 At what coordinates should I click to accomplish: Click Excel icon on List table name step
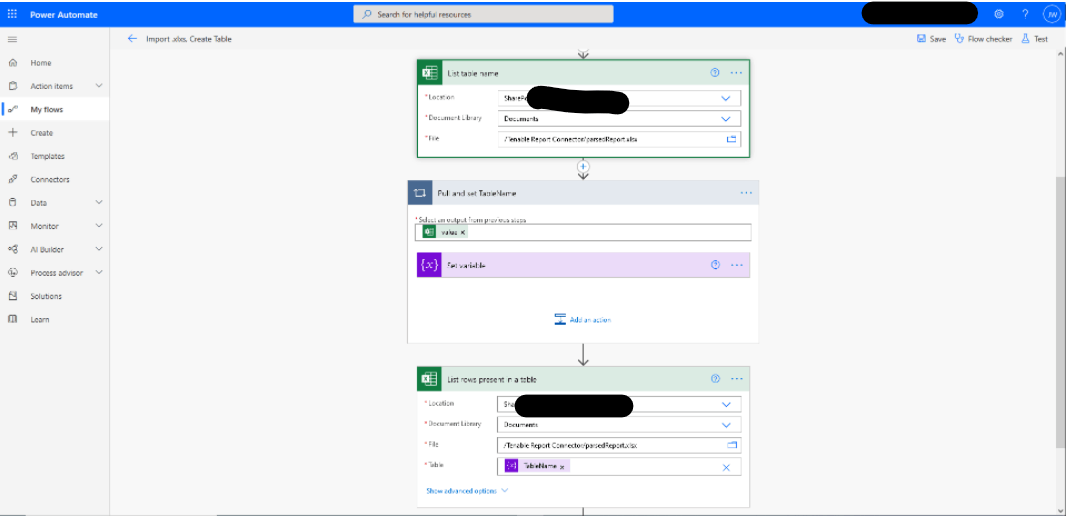429,73
